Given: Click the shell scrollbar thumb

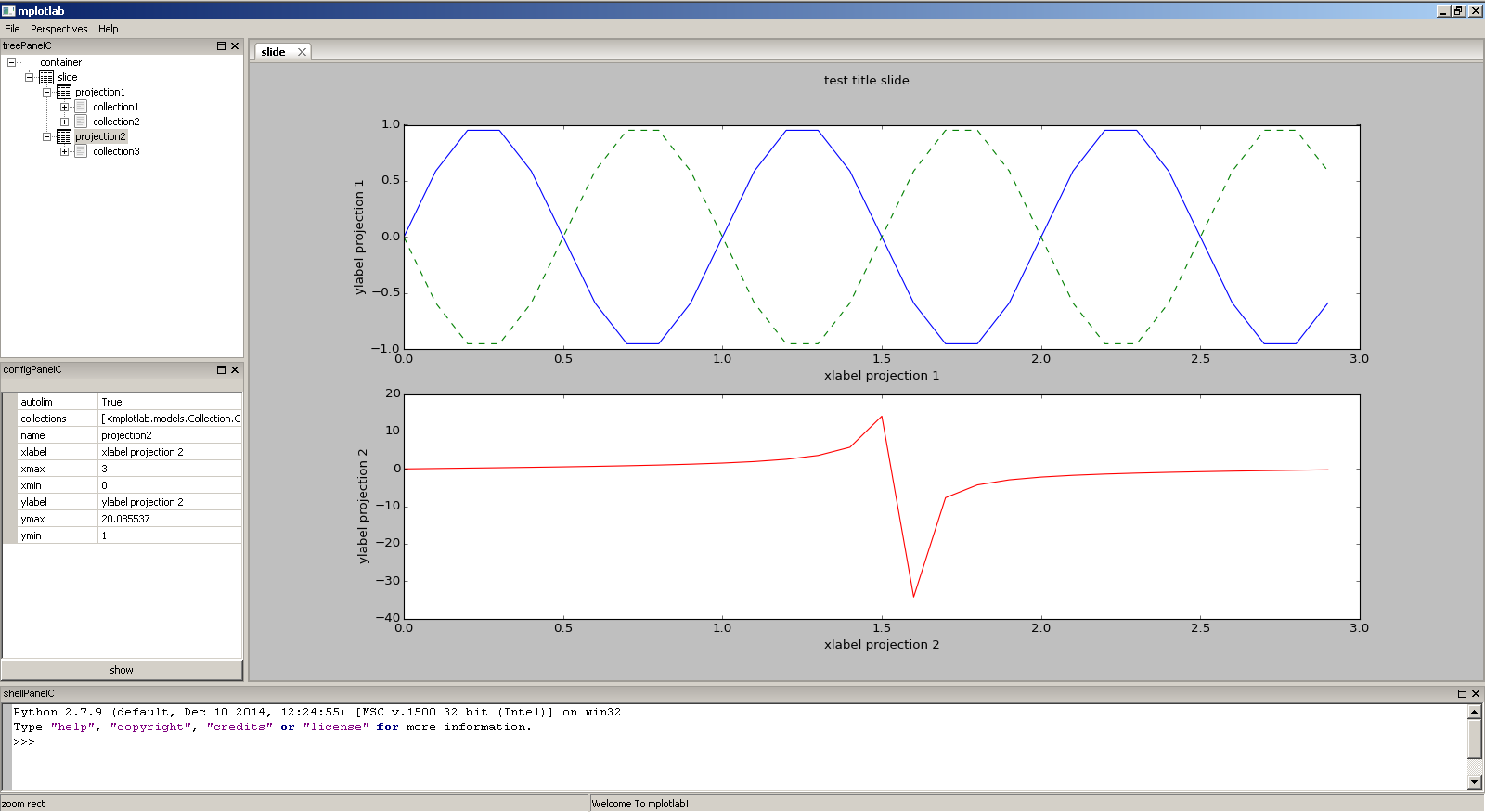Looking at the screenshot, I should pos(1475,740).
